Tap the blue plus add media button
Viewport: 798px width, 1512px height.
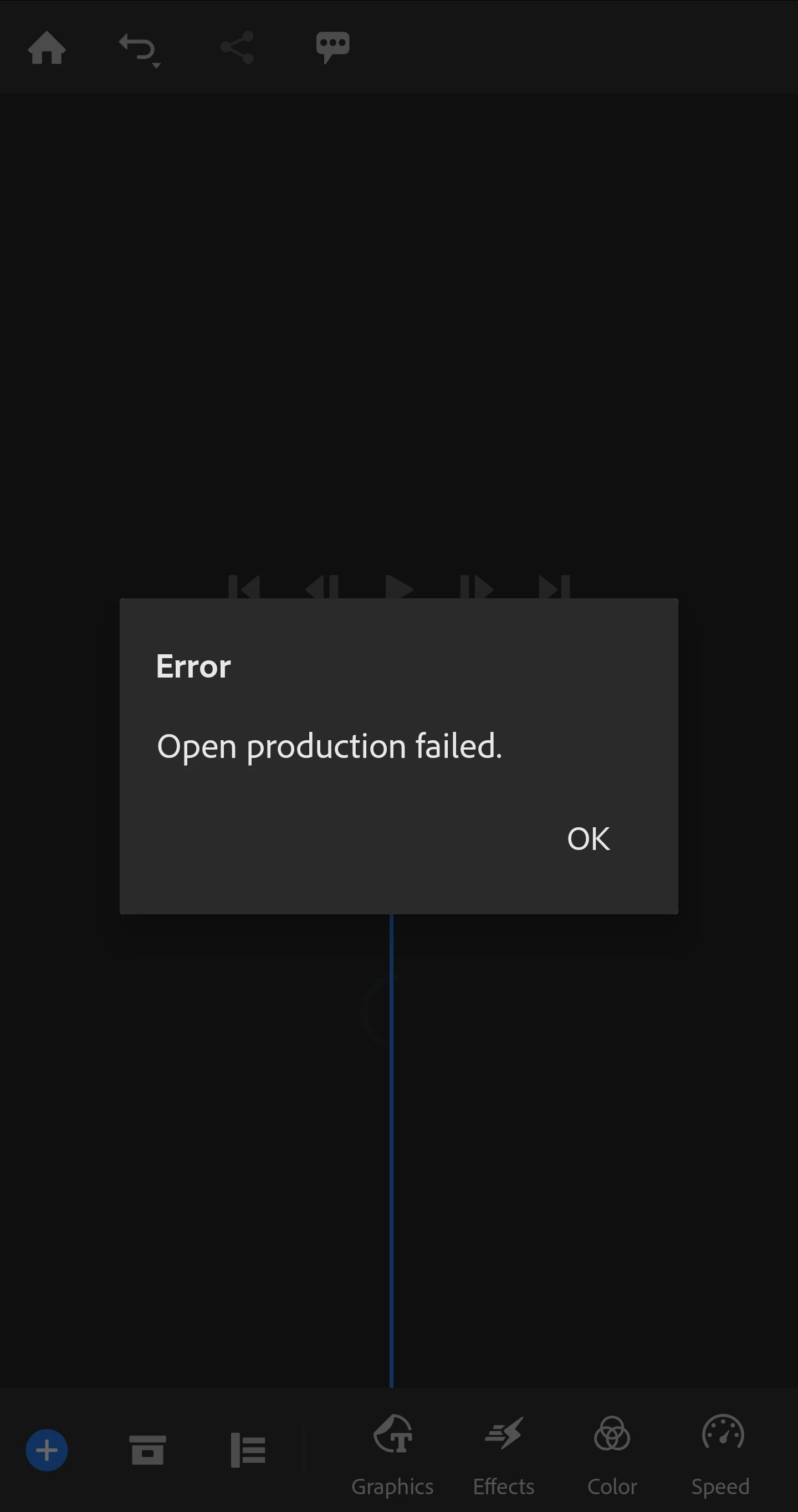[47, 1450]
